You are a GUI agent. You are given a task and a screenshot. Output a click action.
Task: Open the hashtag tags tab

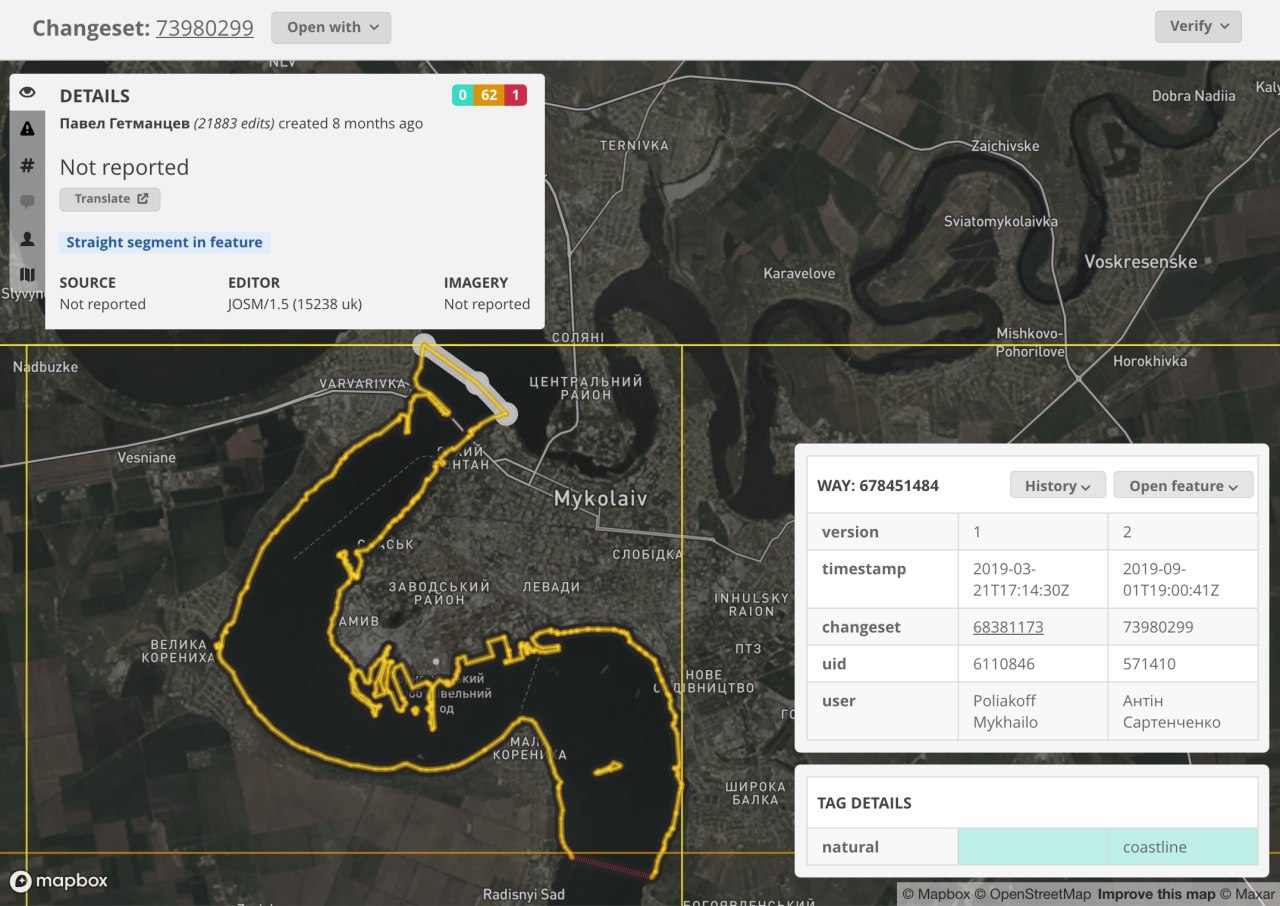(x=27, y=165)
